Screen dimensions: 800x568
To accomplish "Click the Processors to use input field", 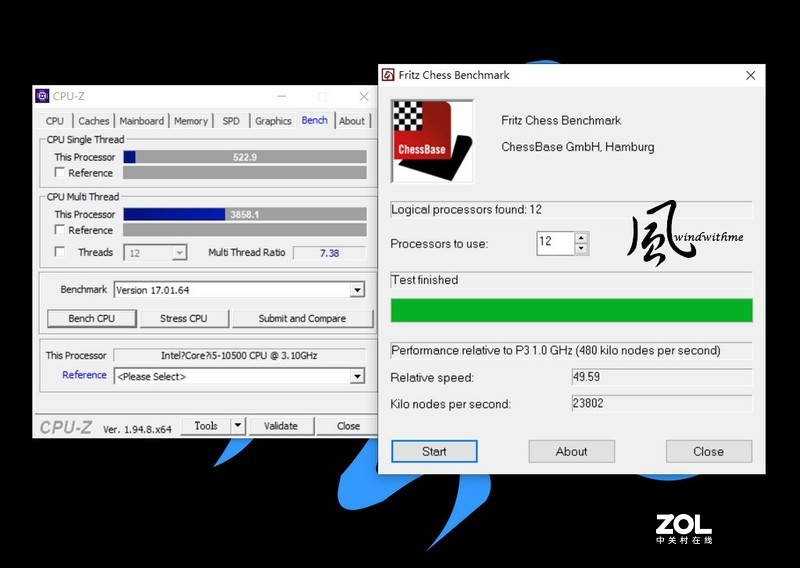I will pyautogui.click(x=556, y=243).
